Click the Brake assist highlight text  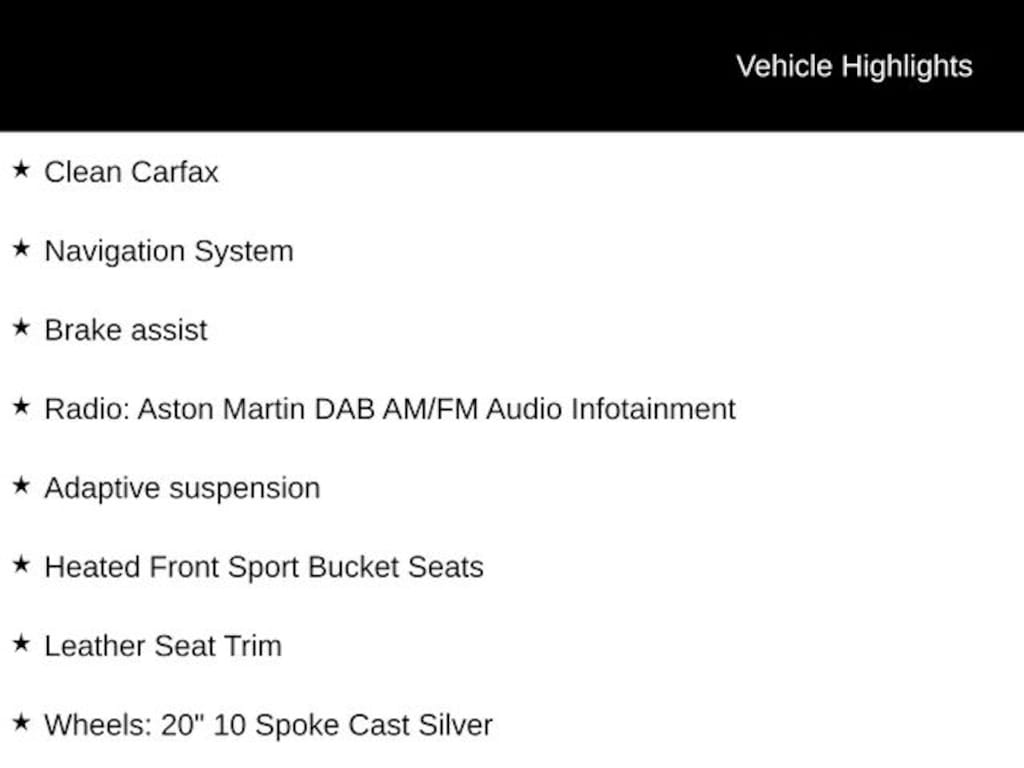(x=126, y=330)
